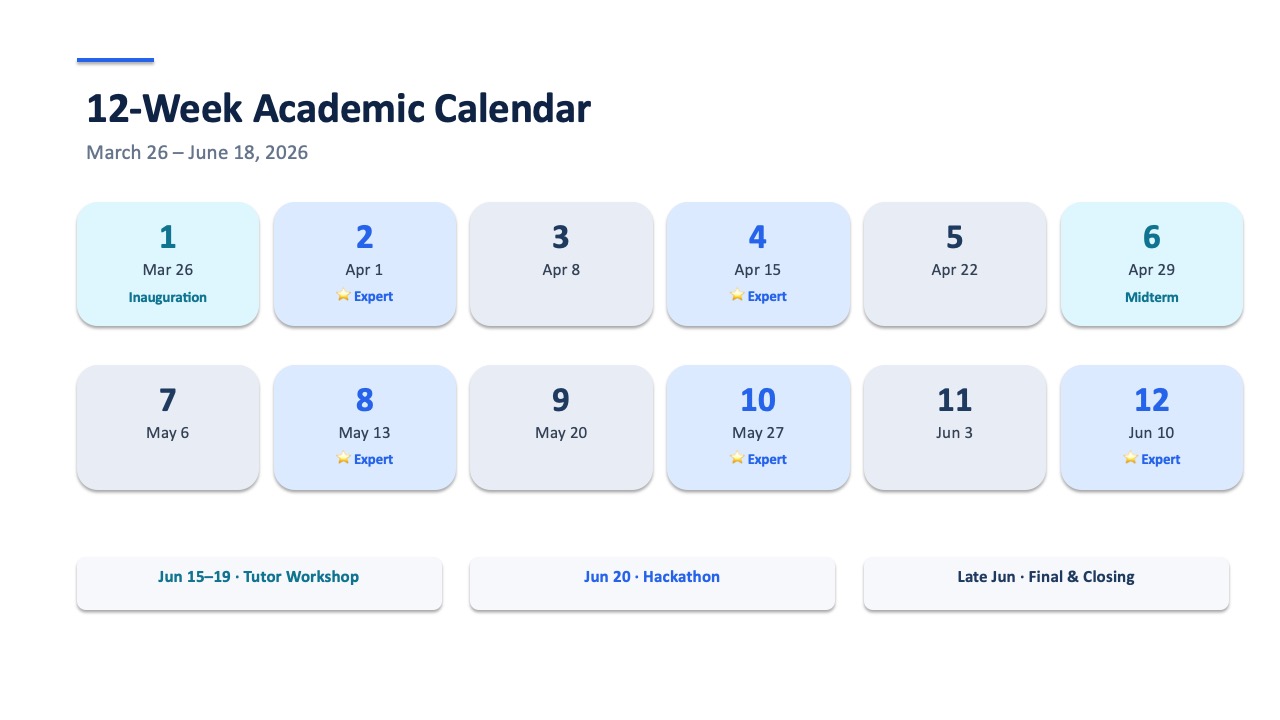Select the week 1 Inauguration card

168,264
